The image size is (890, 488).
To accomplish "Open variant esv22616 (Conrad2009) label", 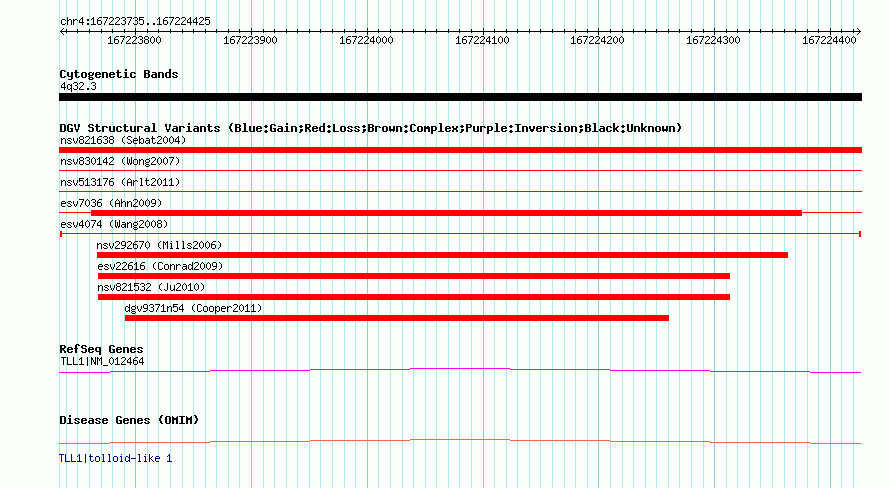I will [160, 266].
